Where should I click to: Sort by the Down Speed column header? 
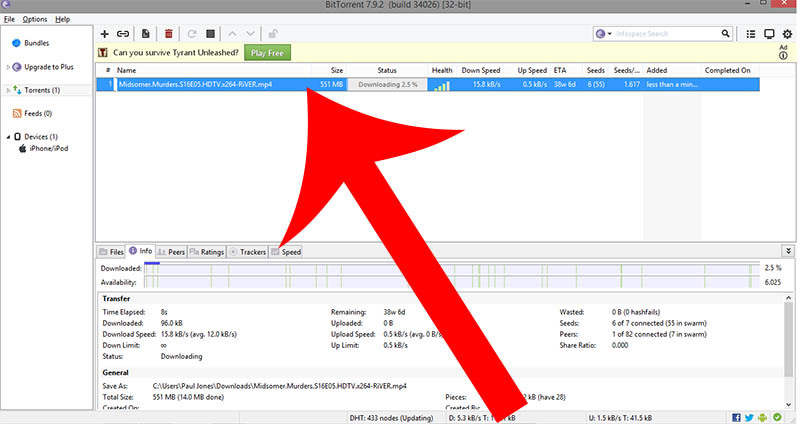pyautogui.click(x=481, y=70)
